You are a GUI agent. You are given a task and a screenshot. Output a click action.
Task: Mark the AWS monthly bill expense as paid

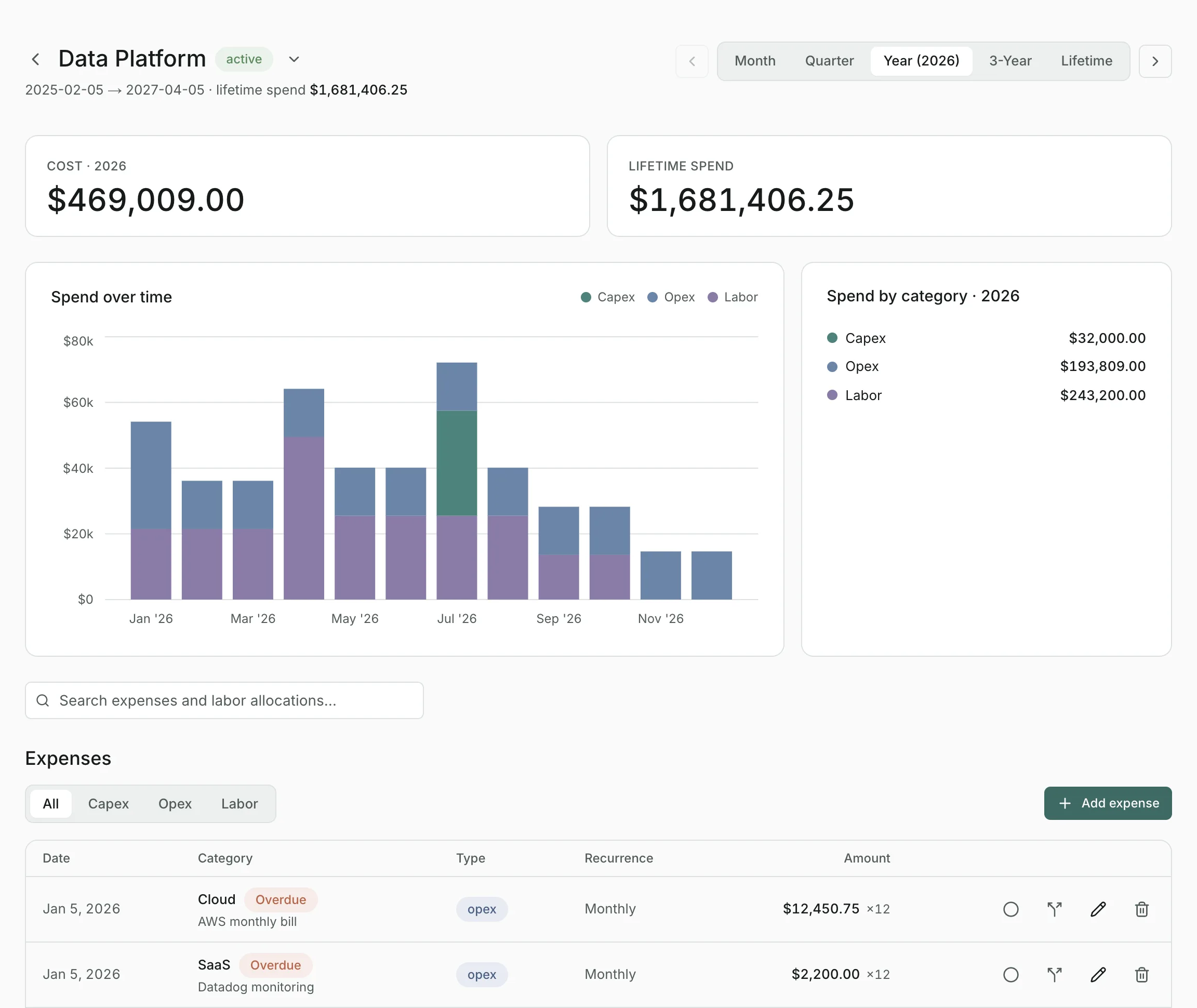click(1010, 909)
